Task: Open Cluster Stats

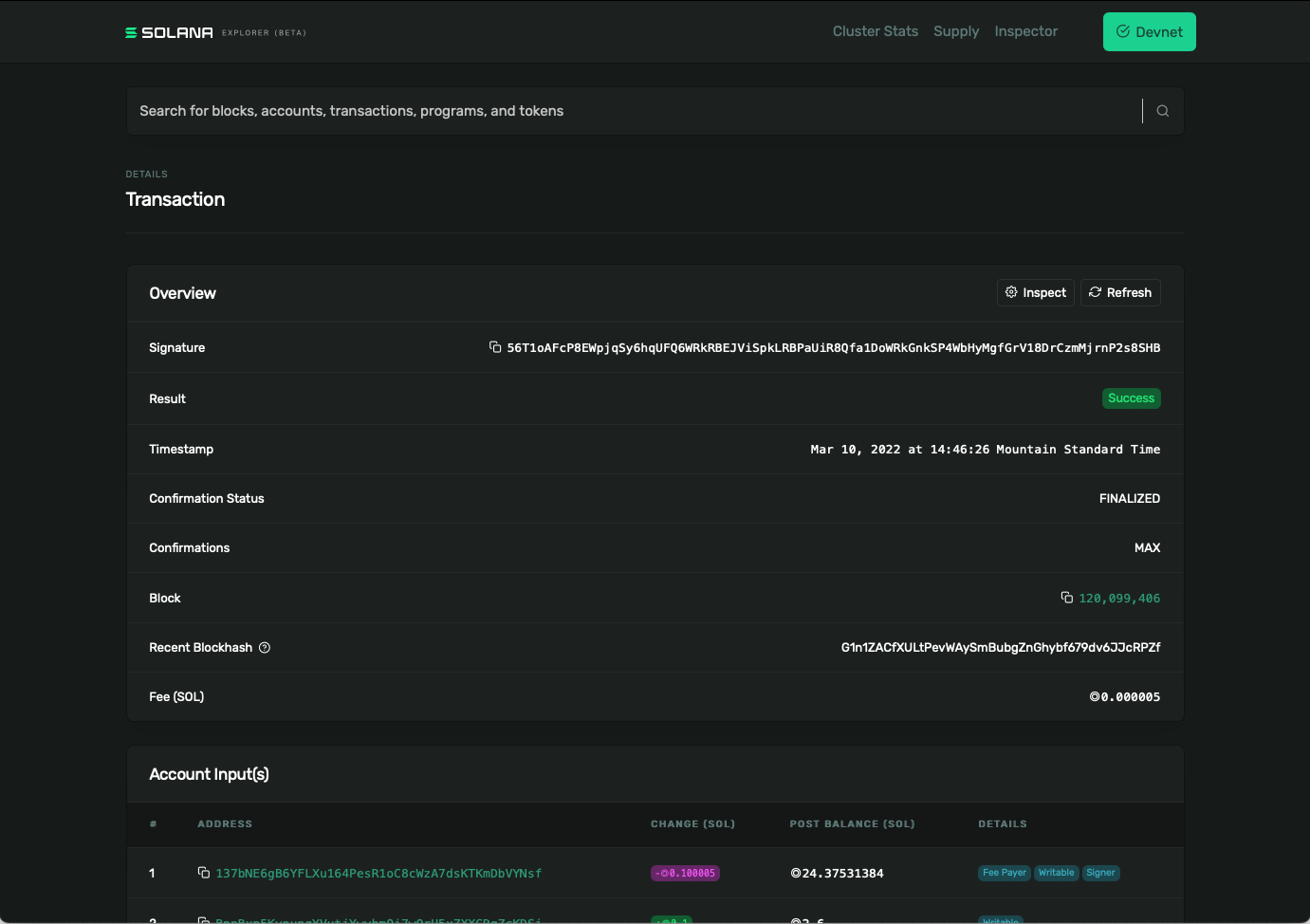Action: tap(875, 31)
